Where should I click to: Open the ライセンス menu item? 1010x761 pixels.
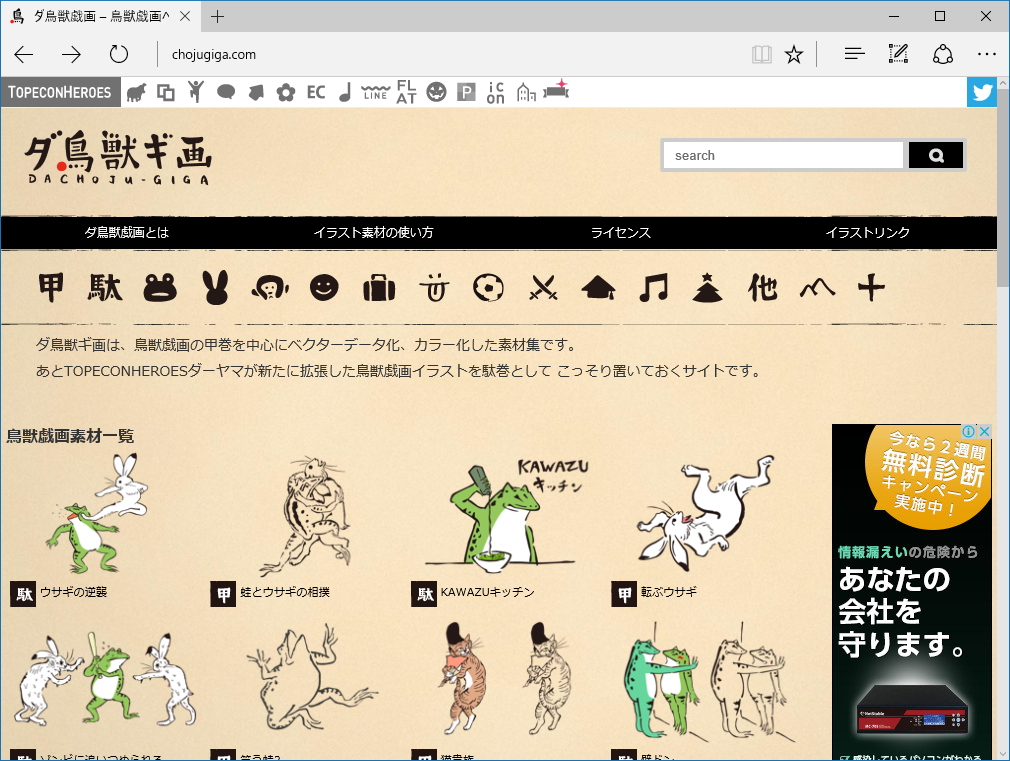point(621,231)
